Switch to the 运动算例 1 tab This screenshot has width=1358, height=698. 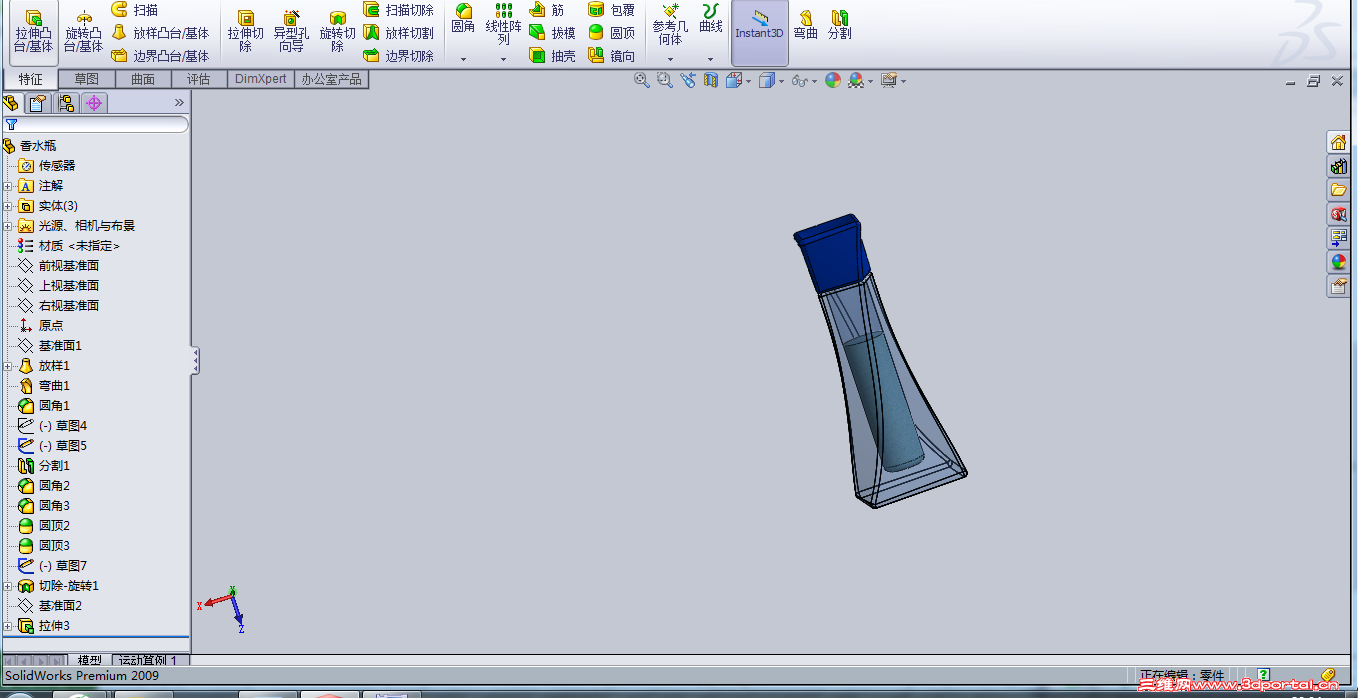tap(147, 660)
